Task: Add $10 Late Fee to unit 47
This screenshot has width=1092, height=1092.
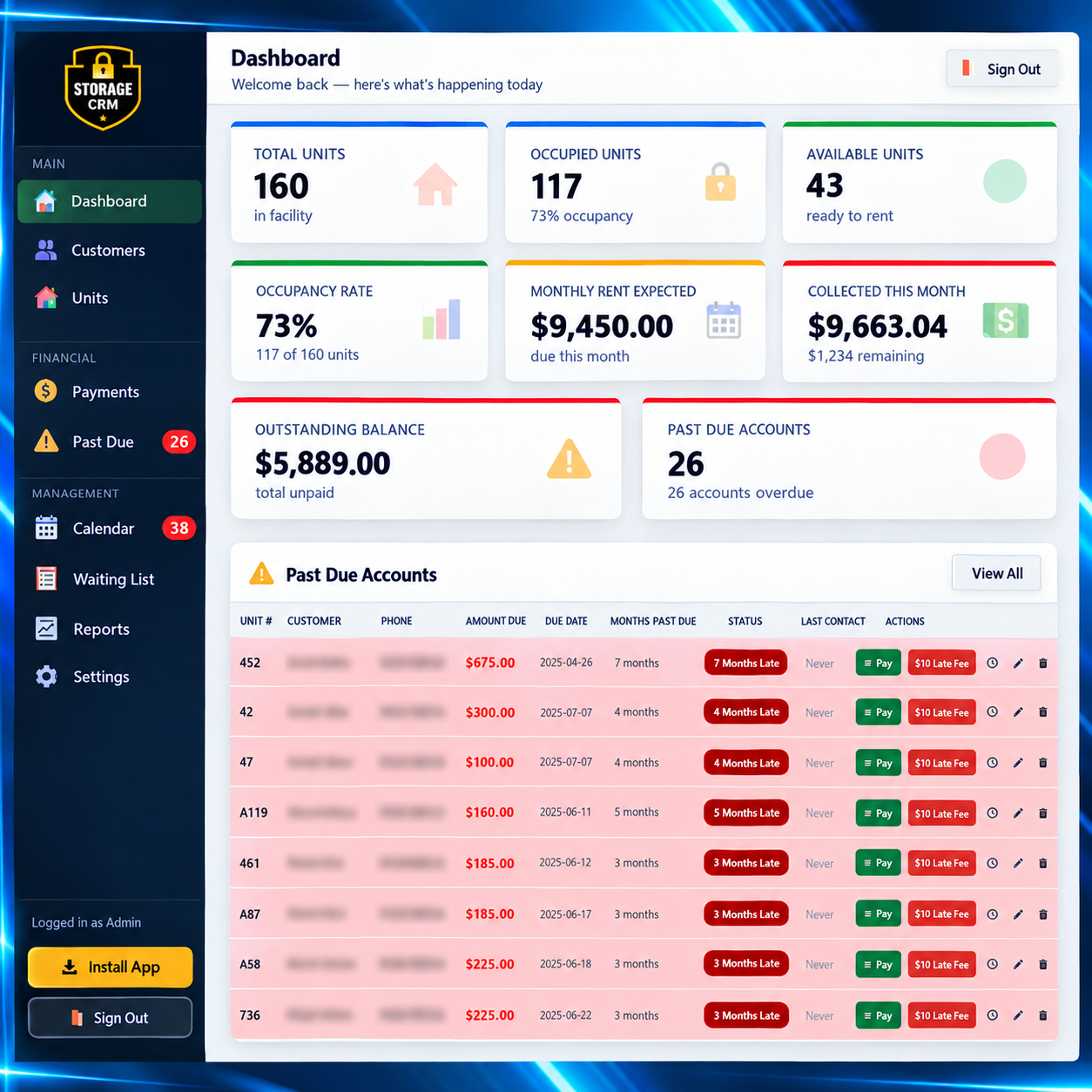Action: tap(941, 763)
